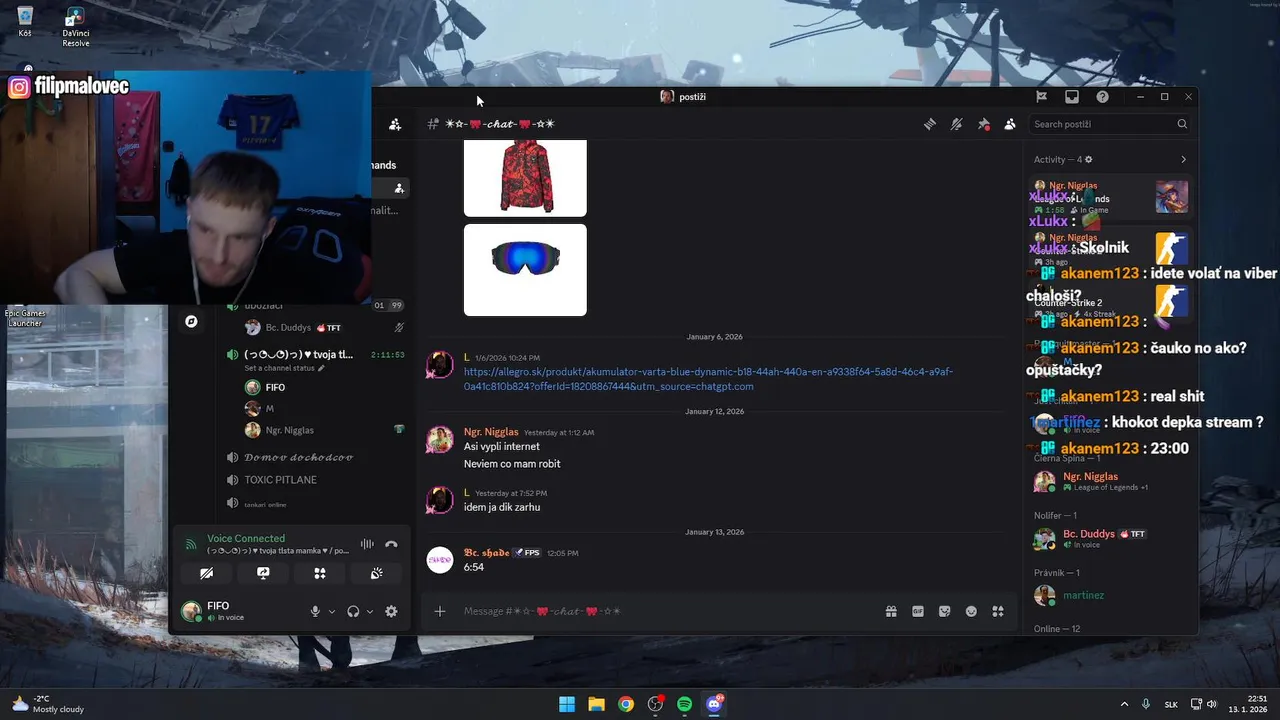This screenshot has height=720, width=1280.
Task: Open the taskbar clock and date
Action: pyautogui.click(x=1248, y=704)
